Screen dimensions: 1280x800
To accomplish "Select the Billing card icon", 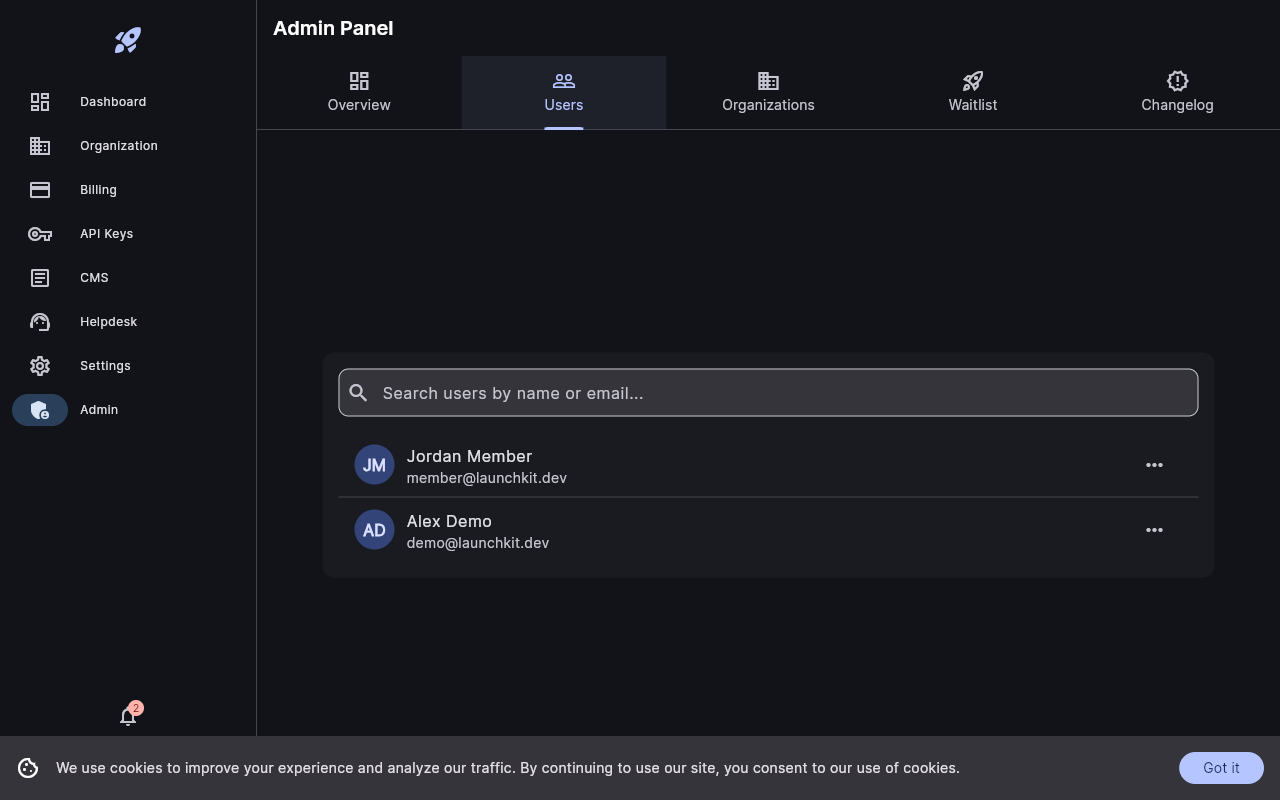I will pyautogui.click(x=40, y=189).
